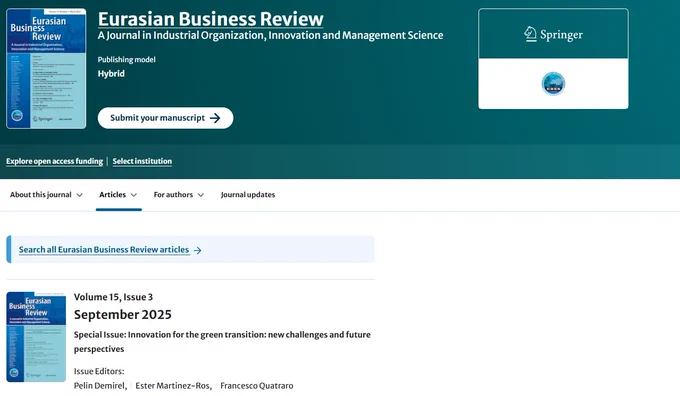
Task: Click chevron beside For authors
Action: 201,195
